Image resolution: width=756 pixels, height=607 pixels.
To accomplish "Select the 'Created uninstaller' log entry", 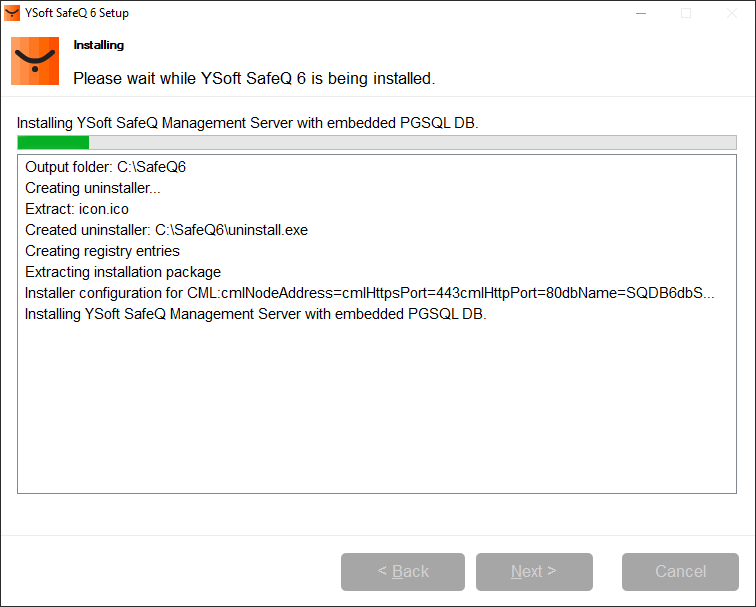I will pyautogui.click(x=166, y=230).
